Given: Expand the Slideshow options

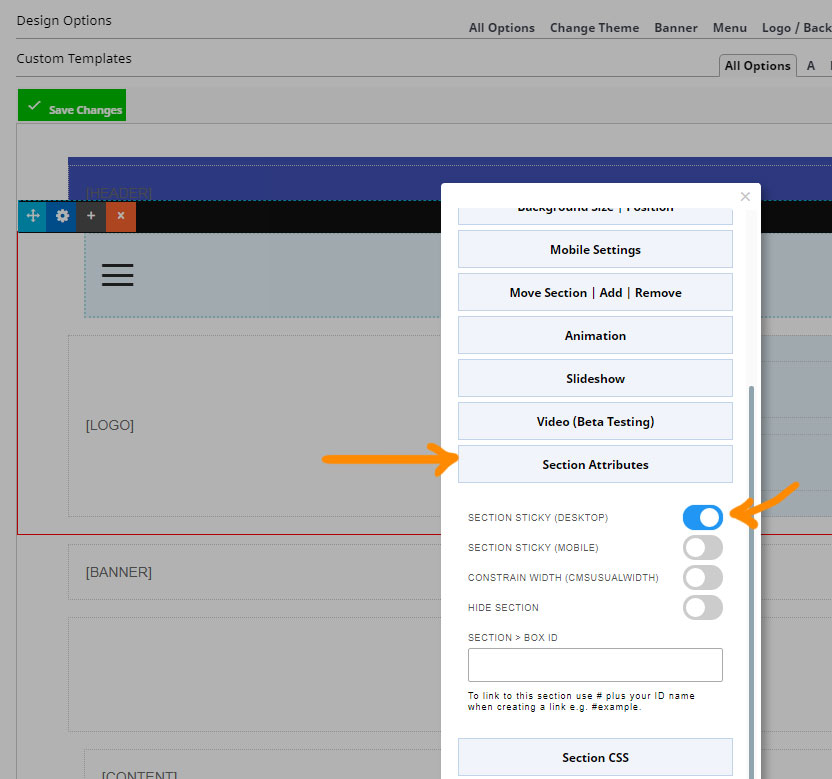Looking at the screenshot, I should 595,379.
